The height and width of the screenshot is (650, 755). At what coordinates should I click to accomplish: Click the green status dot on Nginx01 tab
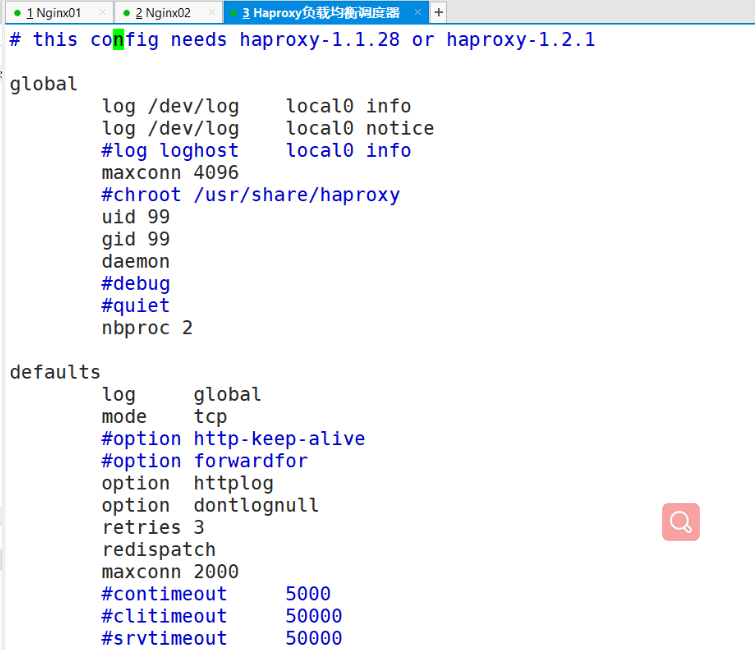17,13
